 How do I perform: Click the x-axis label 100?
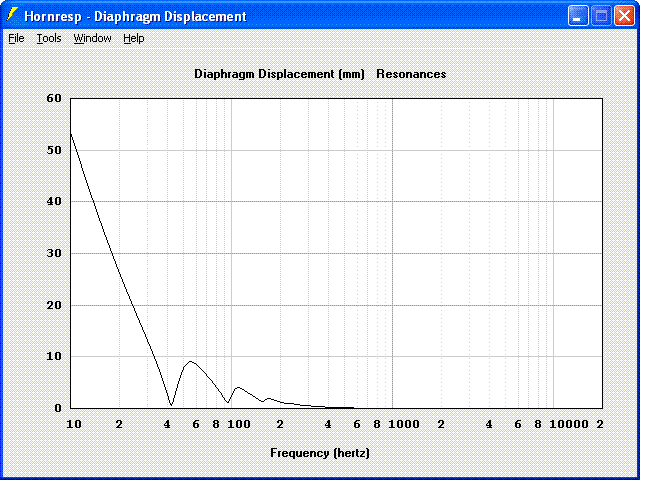click(x=239, y=424)
